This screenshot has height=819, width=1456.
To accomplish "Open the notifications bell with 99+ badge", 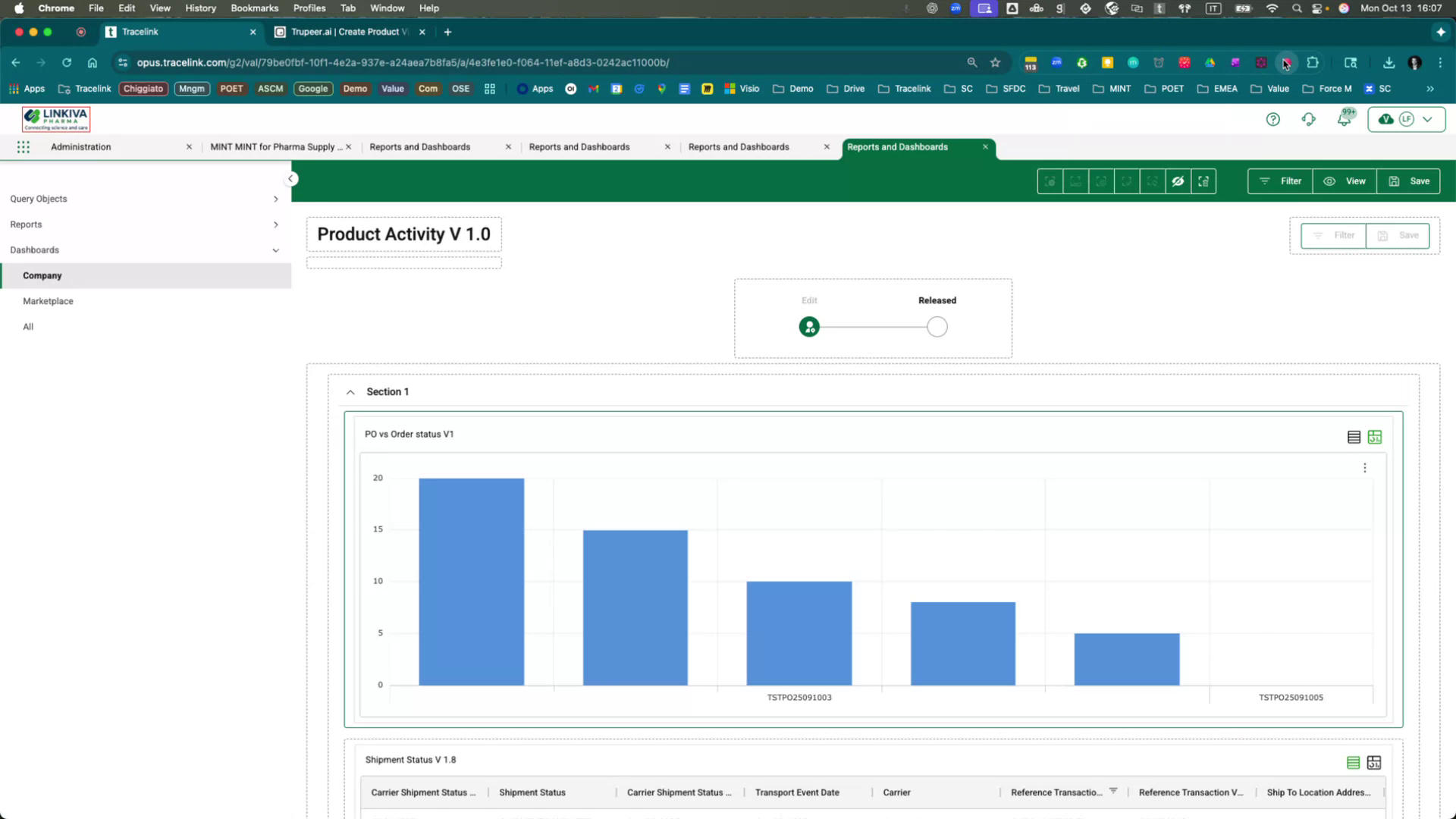I will (1345, 119).
